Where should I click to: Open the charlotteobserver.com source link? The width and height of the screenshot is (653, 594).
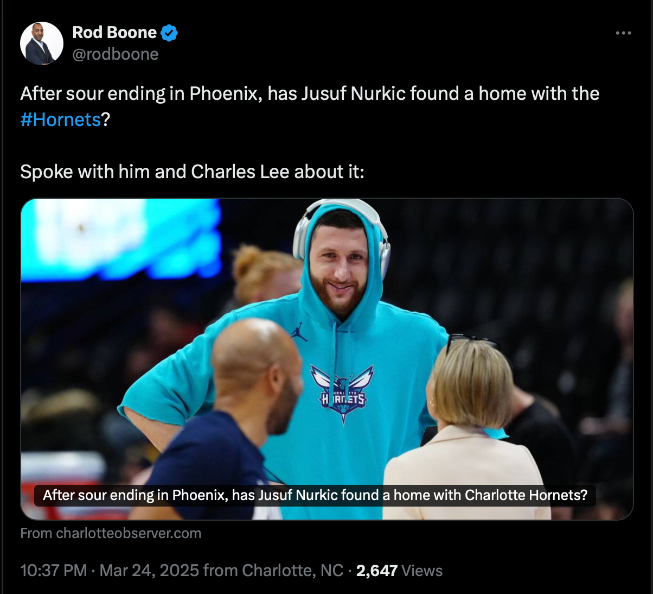[x=129, y=533]
